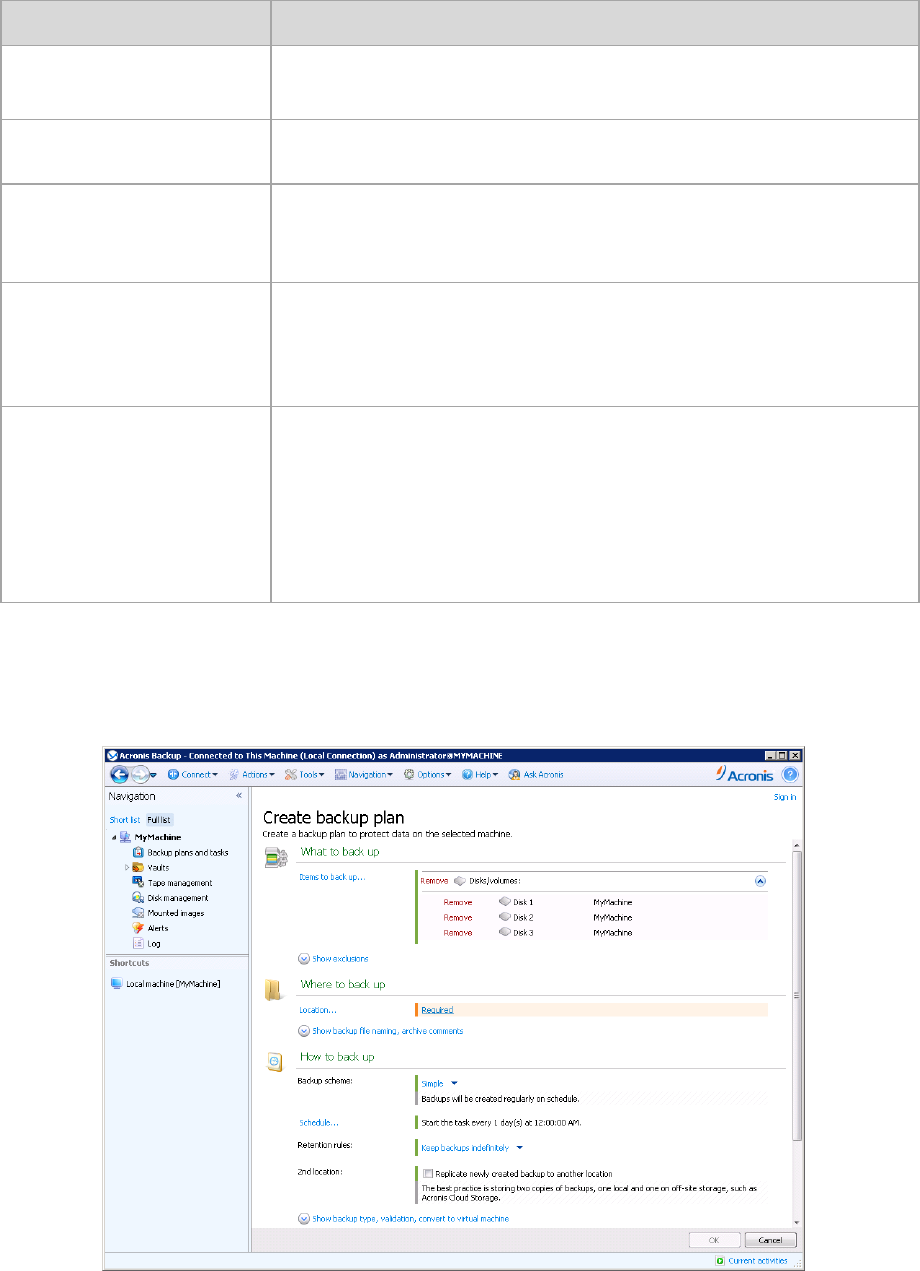Click the Items to back up... link
920x1271 pixels.
click(332, 877)
